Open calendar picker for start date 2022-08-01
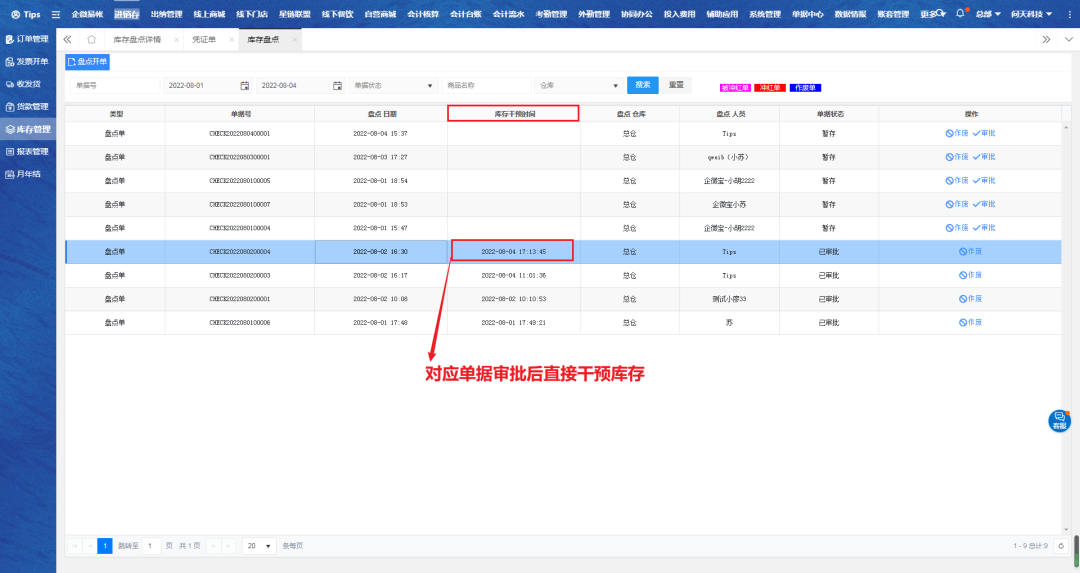This screenshot has width=1080, height=573. [244, 85]
